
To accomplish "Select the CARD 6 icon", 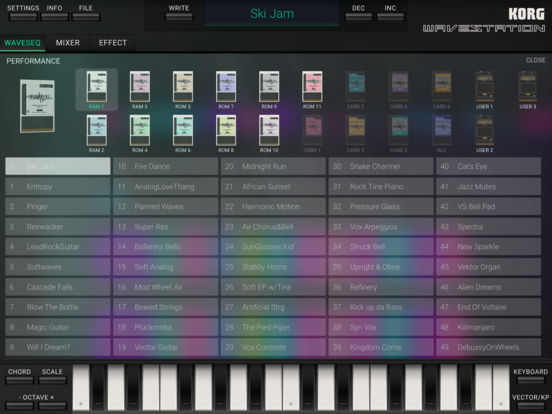I will coord(442,87).
